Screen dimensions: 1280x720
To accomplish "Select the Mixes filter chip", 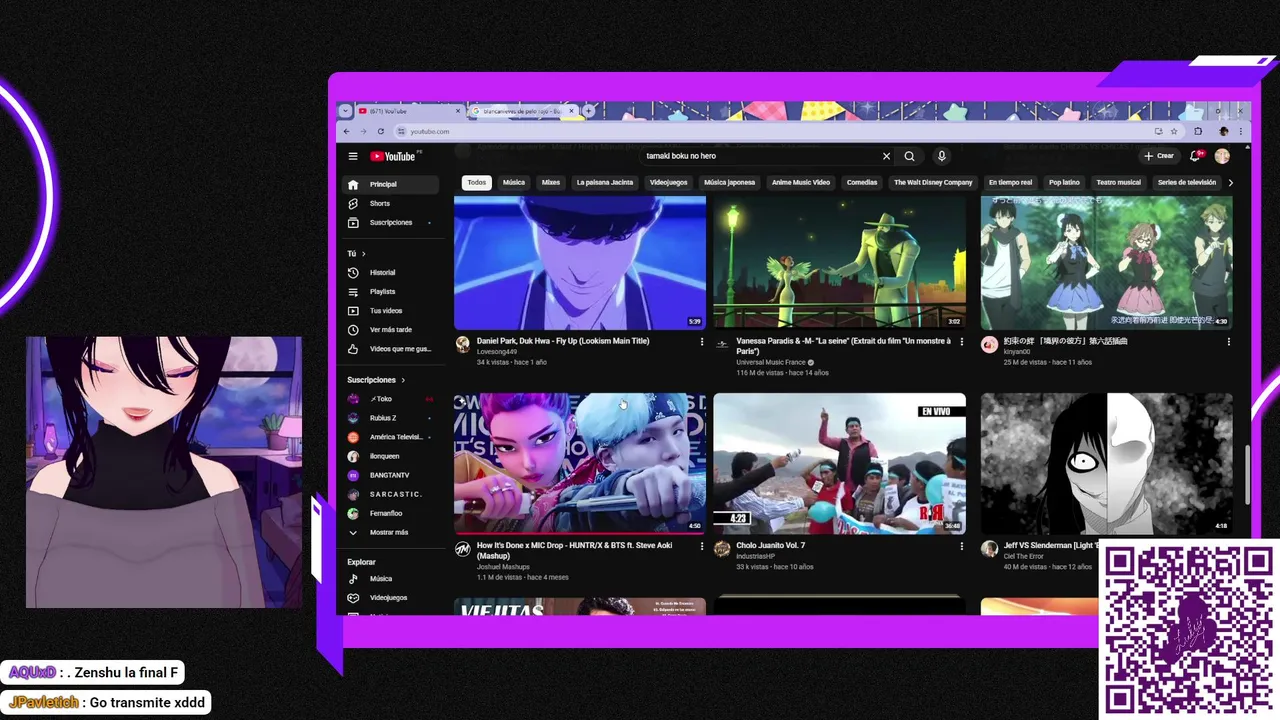I will click(x=551, y=183).
